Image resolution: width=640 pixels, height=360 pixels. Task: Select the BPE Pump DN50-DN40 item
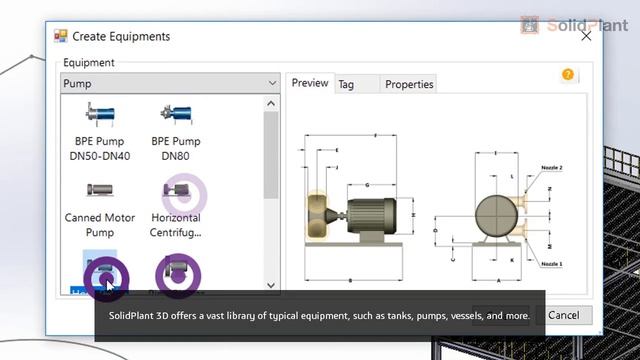point(100,131)
